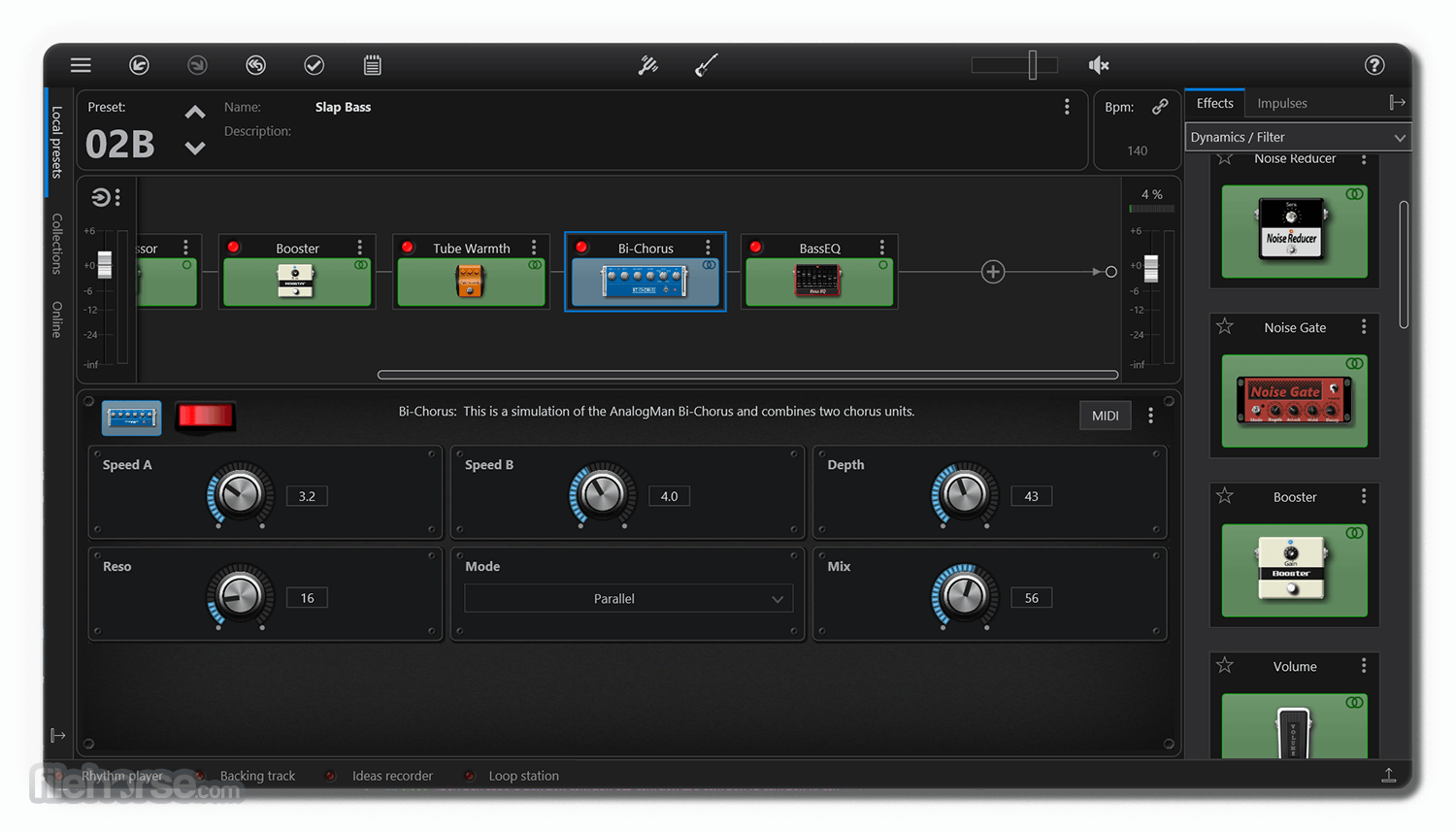
Task: Favorite the Volume effect star
Action: (1225, 665)
